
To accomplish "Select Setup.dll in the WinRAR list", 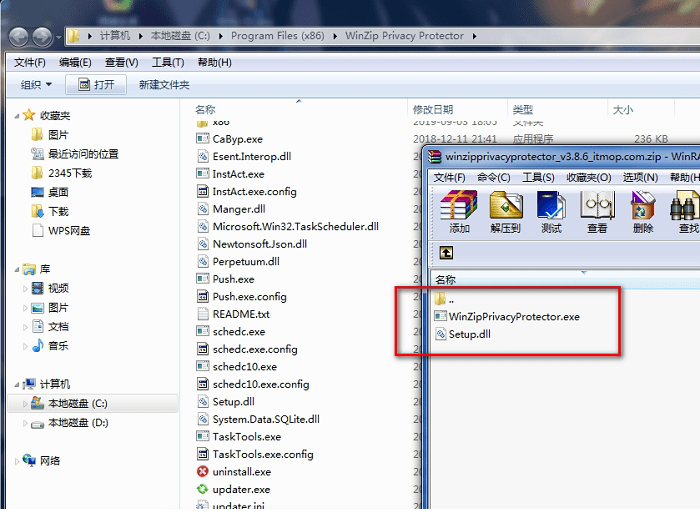I will tap(463, 334).
